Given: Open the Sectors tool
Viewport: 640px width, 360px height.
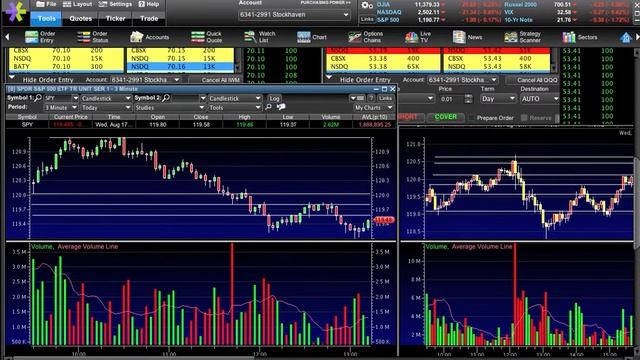Looking at the screenshot, I should [580, 37].
